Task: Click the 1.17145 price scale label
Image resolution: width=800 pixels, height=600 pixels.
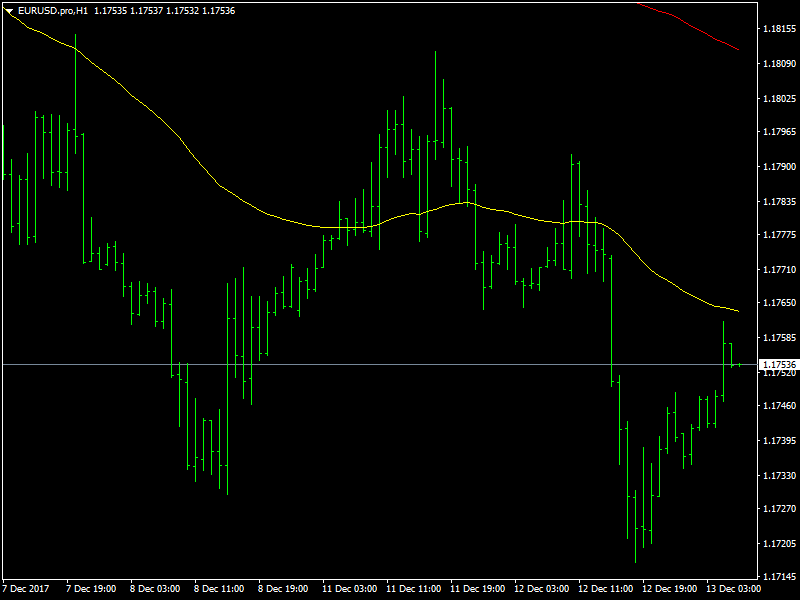Action: point(779,577)
